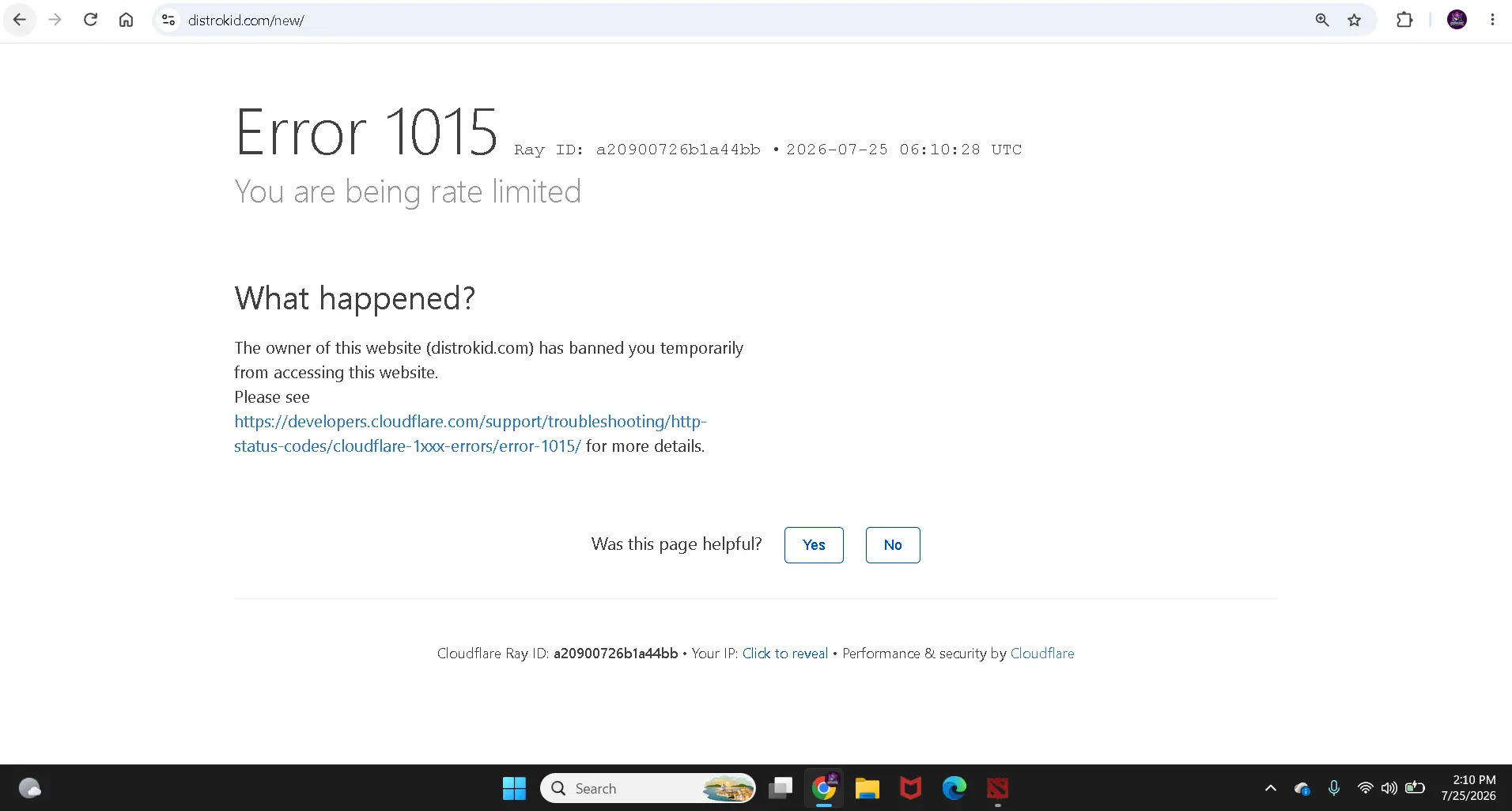1512x811 pixels.
Task: Open the volume speaker tray icon
Action: 1389,788
